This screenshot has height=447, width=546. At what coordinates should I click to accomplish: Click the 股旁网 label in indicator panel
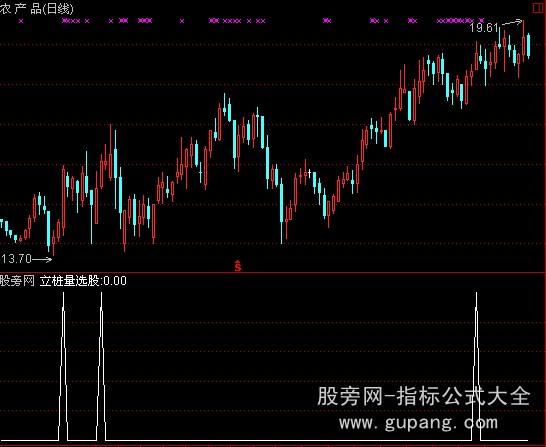(17, 281)
